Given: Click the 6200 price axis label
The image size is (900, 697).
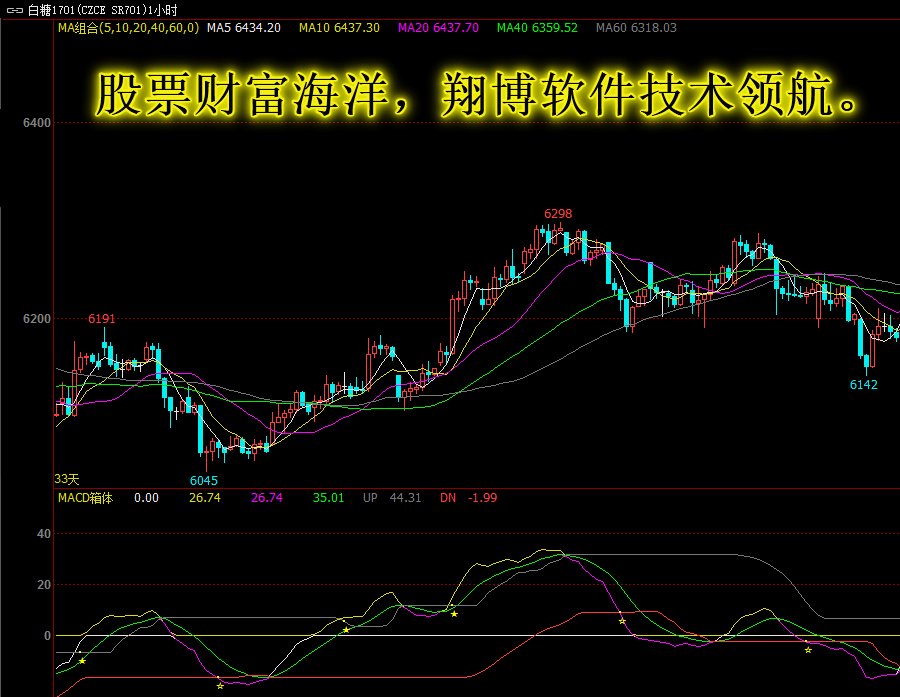Looking at the screenshot, I should (37, 319).
